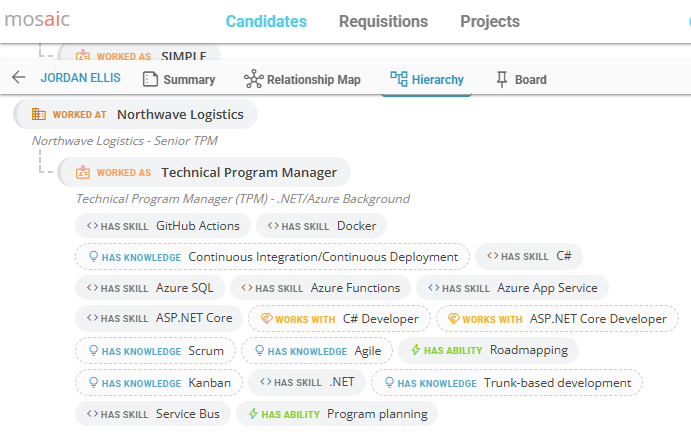
Task: Click the C# Developer label
Action: [381, 319]
